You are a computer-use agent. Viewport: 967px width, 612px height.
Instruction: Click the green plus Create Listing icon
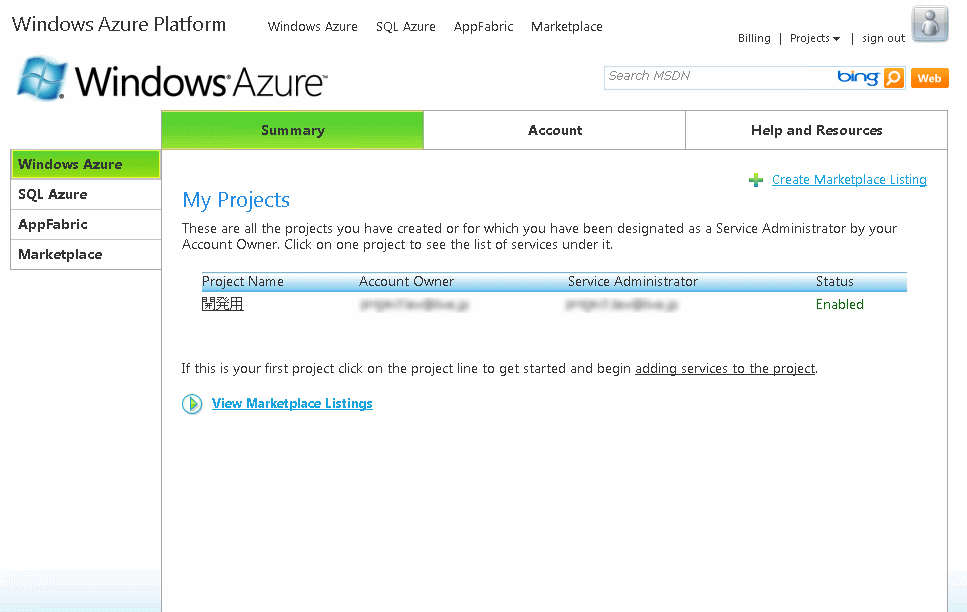point(755,180)
